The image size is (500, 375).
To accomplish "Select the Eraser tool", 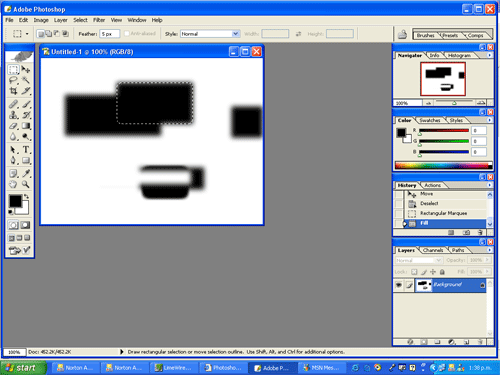I will (13, 126).
